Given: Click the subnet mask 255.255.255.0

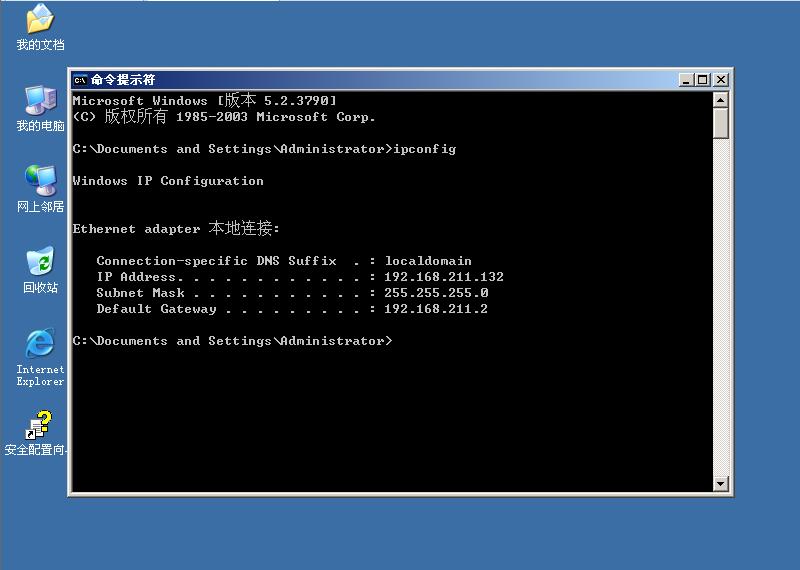Looking at the screenshot, I should point(436,293).
